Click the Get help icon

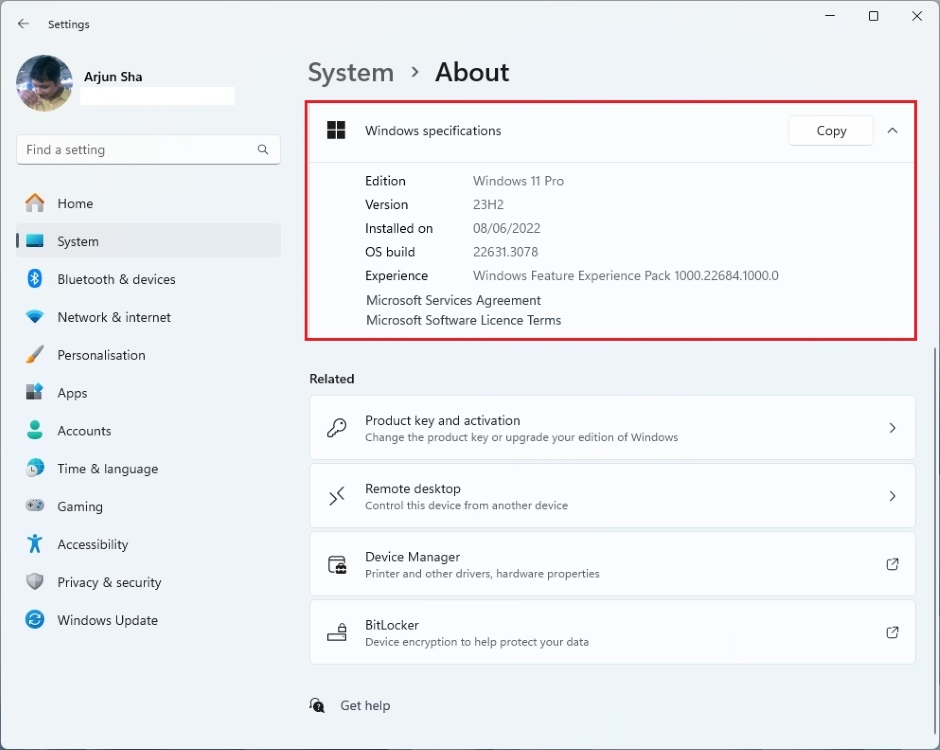click(x=317, y=705)
